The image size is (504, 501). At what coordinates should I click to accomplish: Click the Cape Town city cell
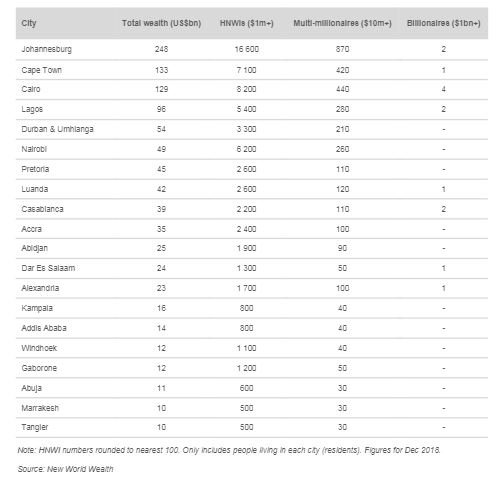point(42,70)
